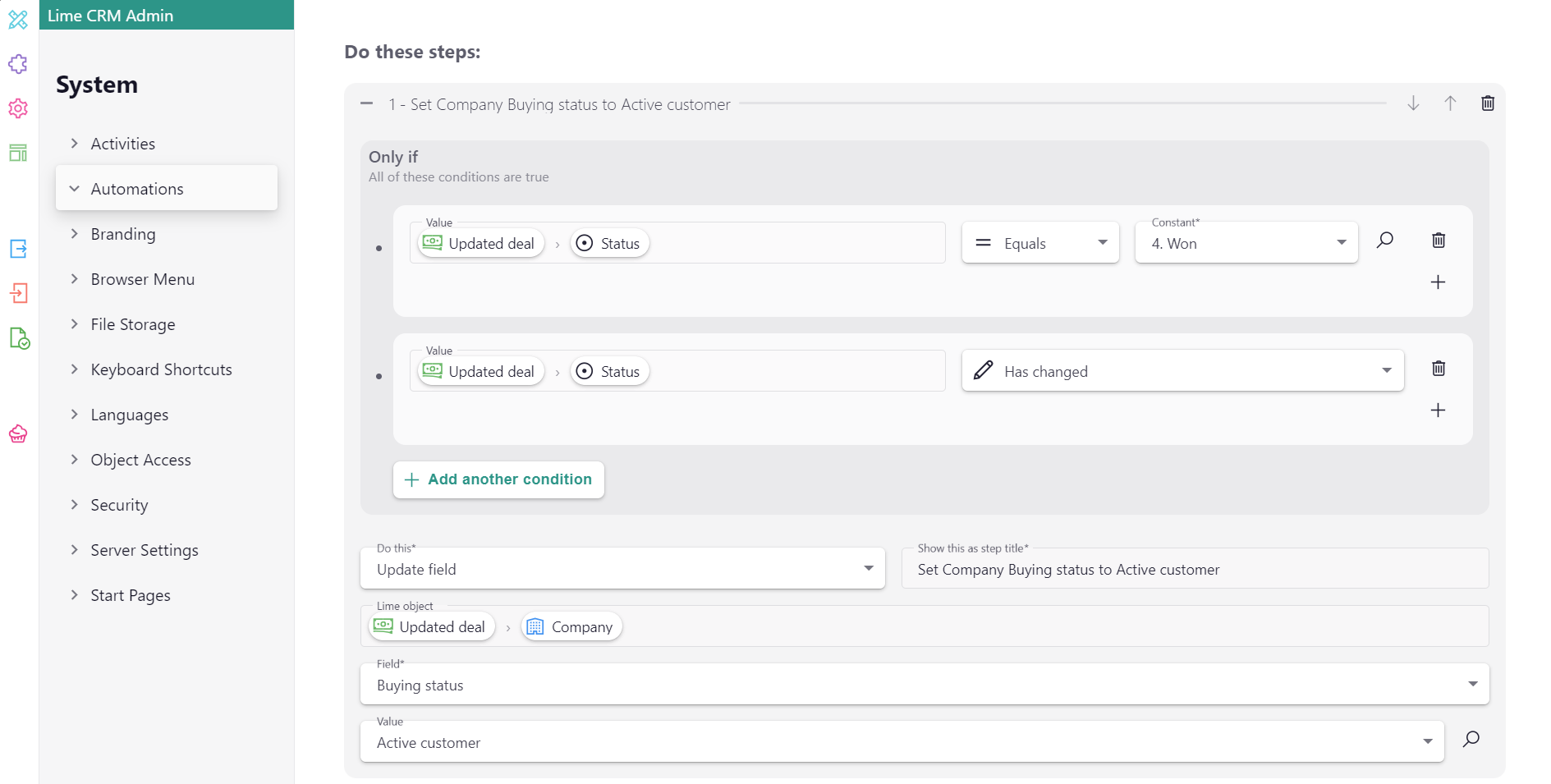Screen dimensions: 1551x784
Task: Click Add another condition button
Action: [x=498, y=479]
